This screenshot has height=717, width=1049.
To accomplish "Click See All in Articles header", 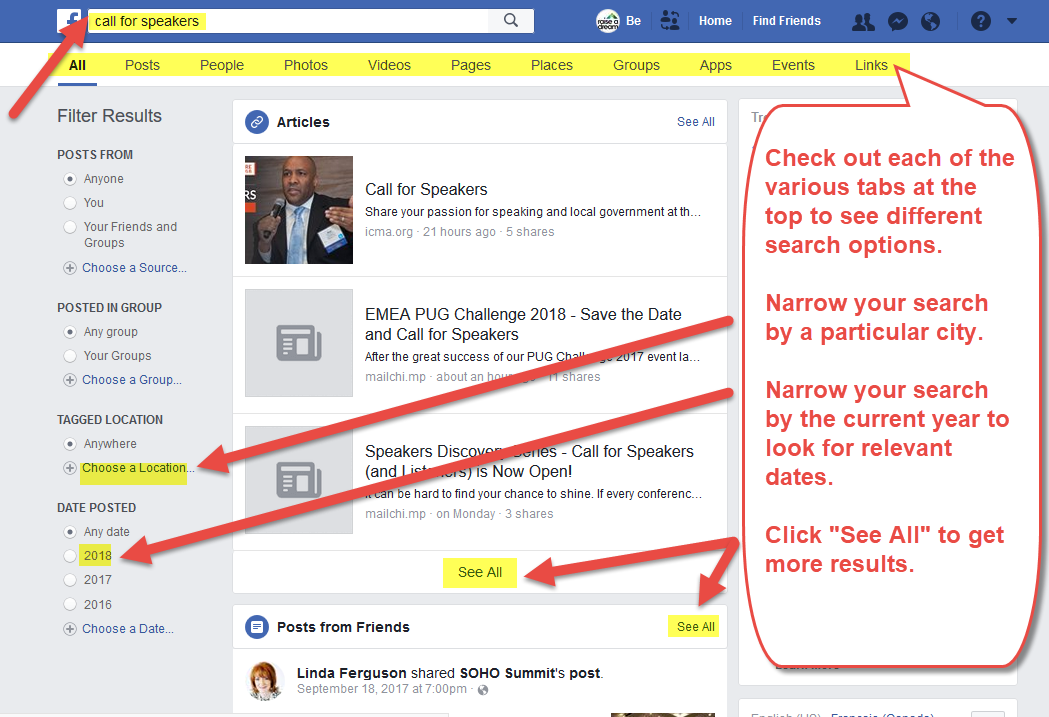I will (x=696, y=122).
